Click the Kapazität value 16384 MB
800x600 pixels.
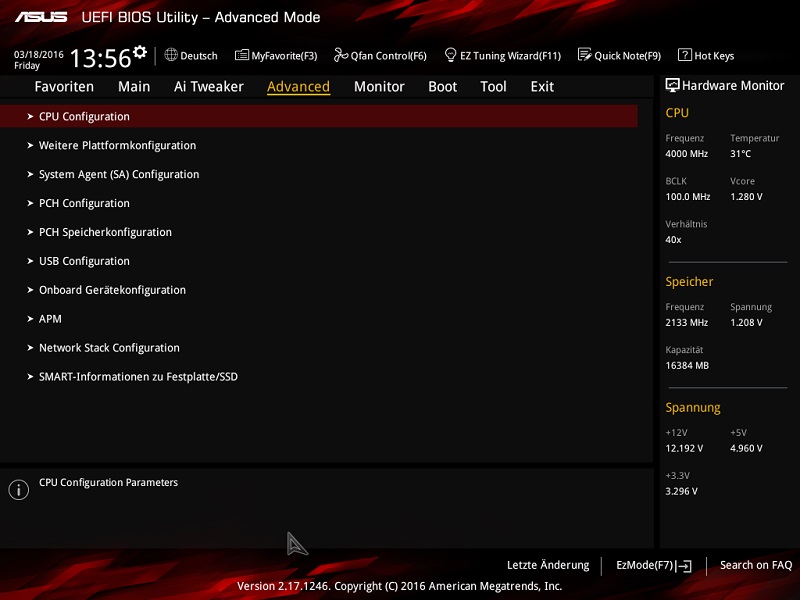point(687,365)
